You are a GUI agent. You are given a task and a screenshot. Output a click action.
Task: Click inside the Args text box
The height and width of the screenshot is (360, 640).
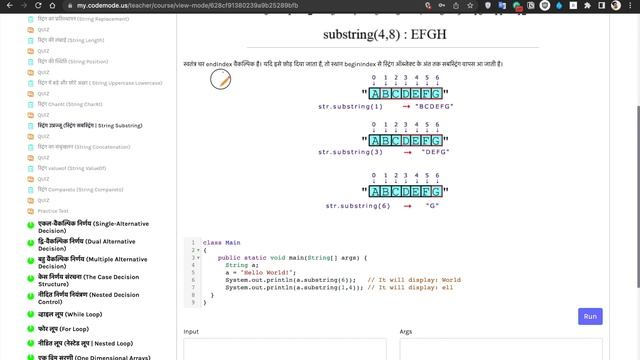(x=501, y=349)
